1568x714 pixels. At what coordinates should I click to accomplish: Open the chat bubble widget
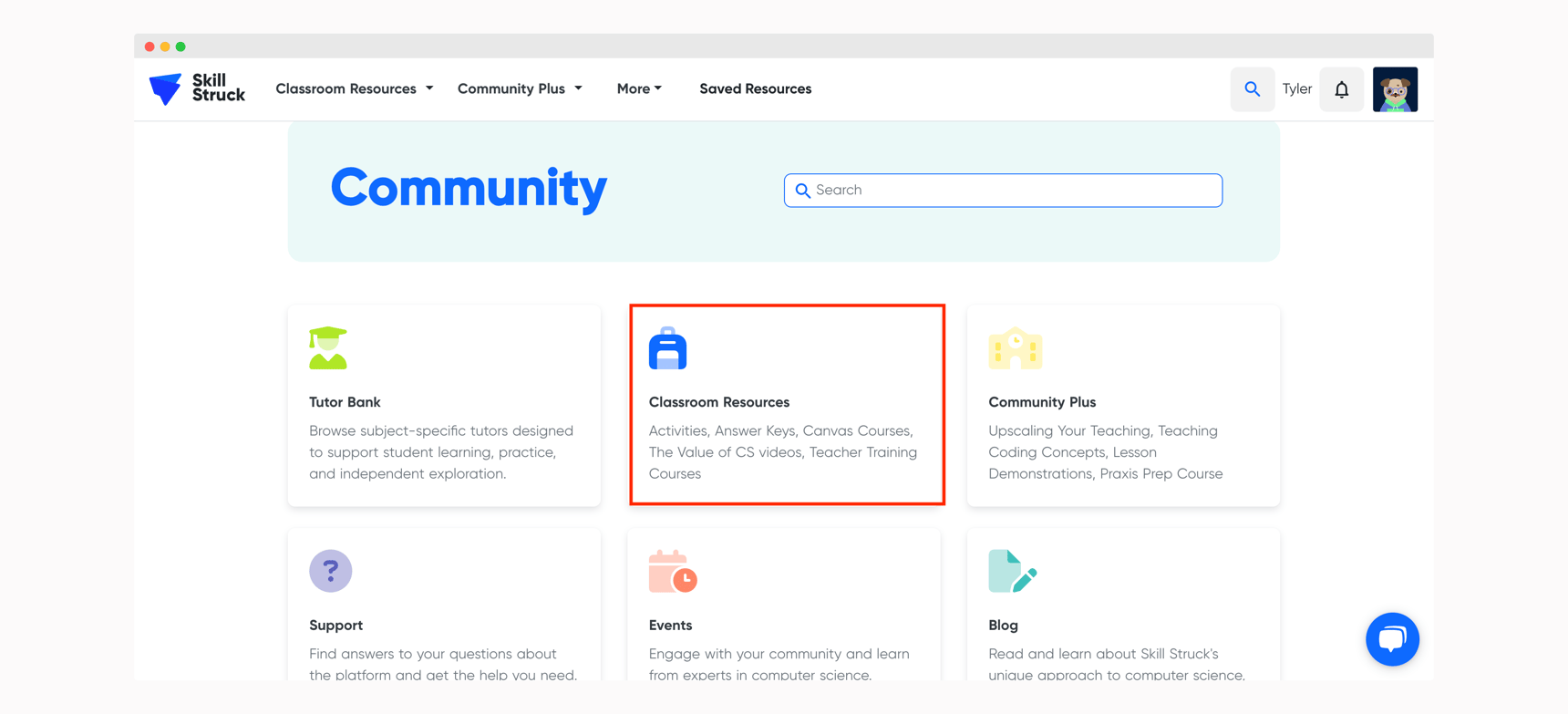(x=1391, y=638)
